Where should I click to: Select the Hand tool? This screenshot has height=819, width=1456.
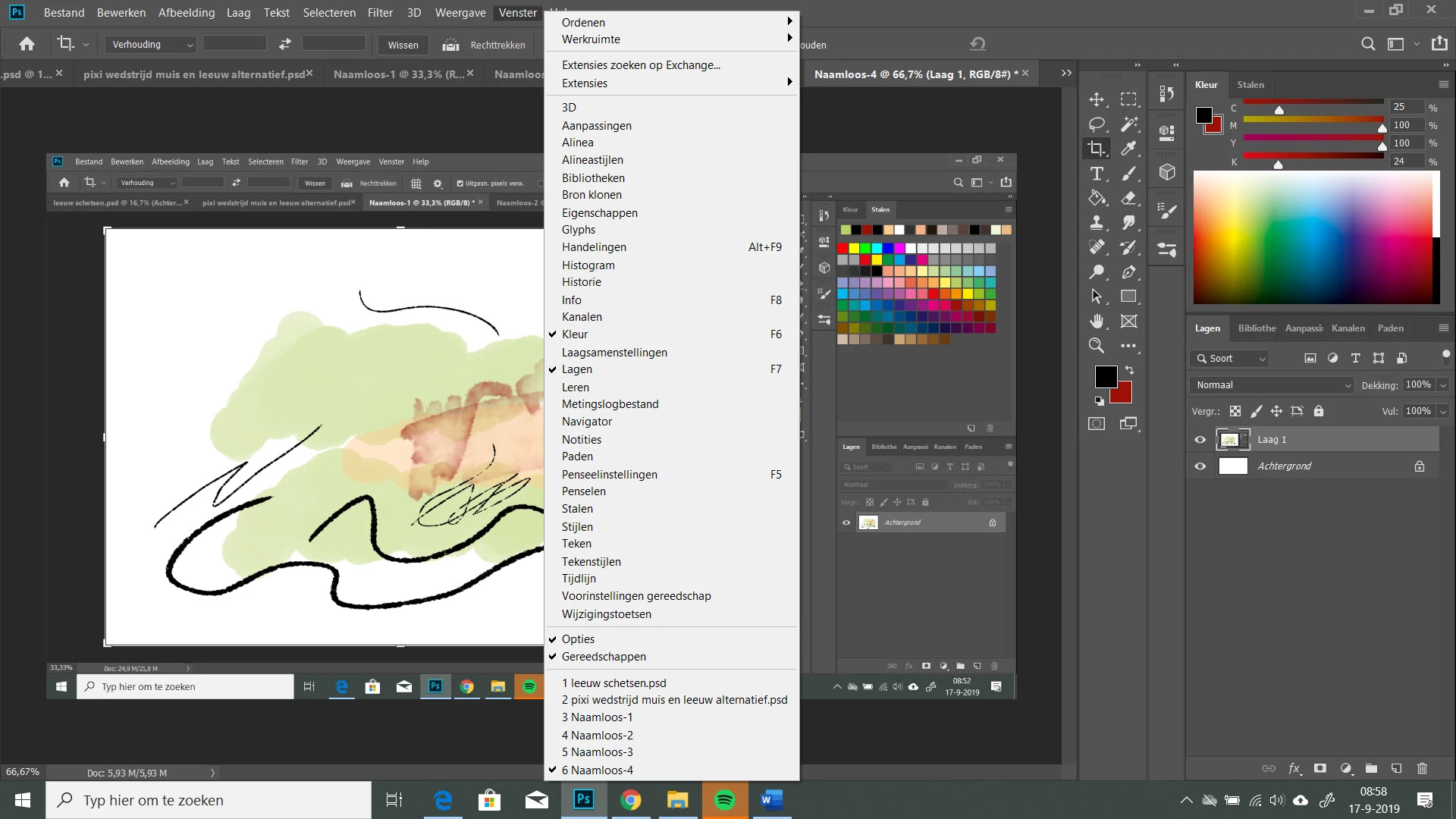(1097, 321)
